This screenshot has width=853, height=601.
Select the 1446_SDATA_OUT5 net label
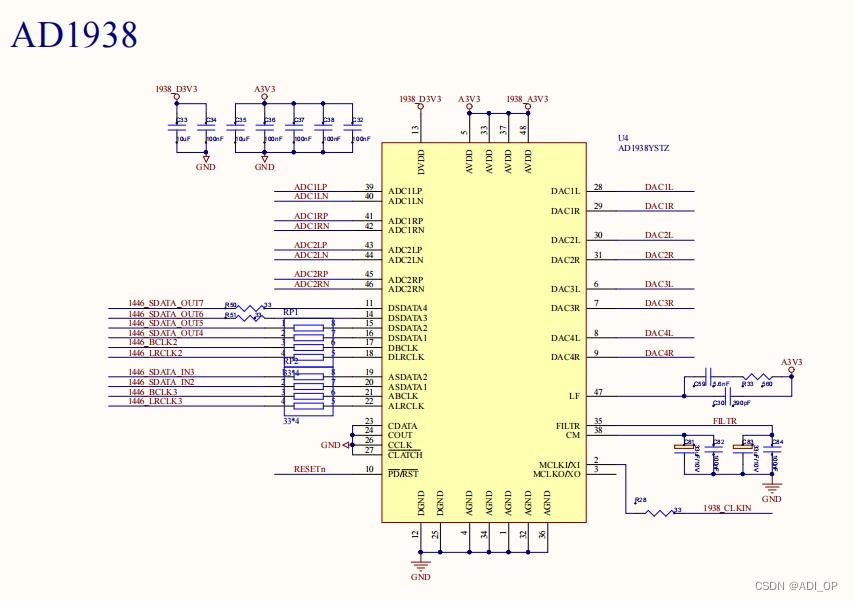[166, 323]
